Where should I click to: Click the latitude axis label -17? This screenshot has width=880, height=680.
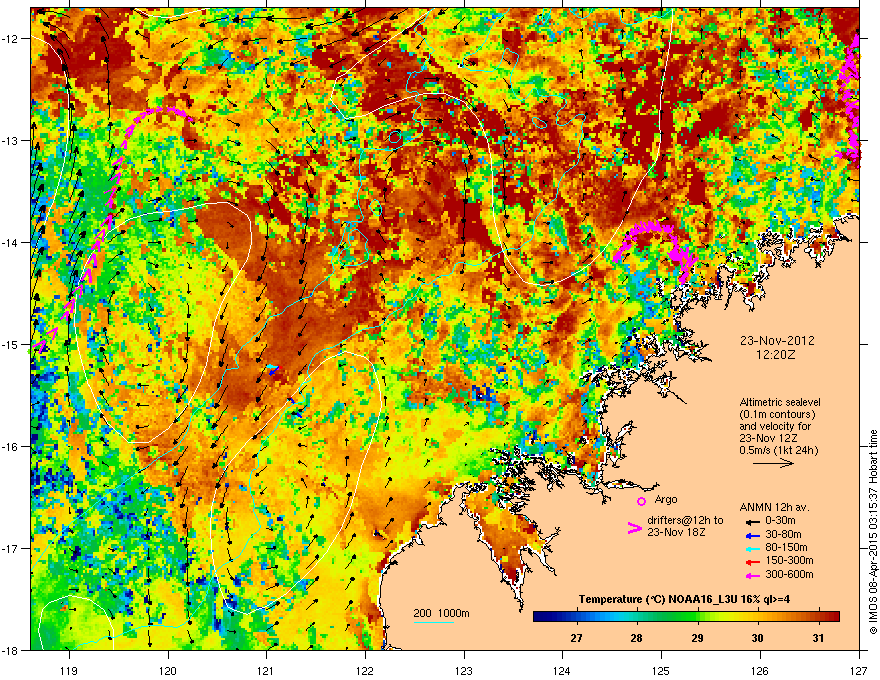click(11, 548)
